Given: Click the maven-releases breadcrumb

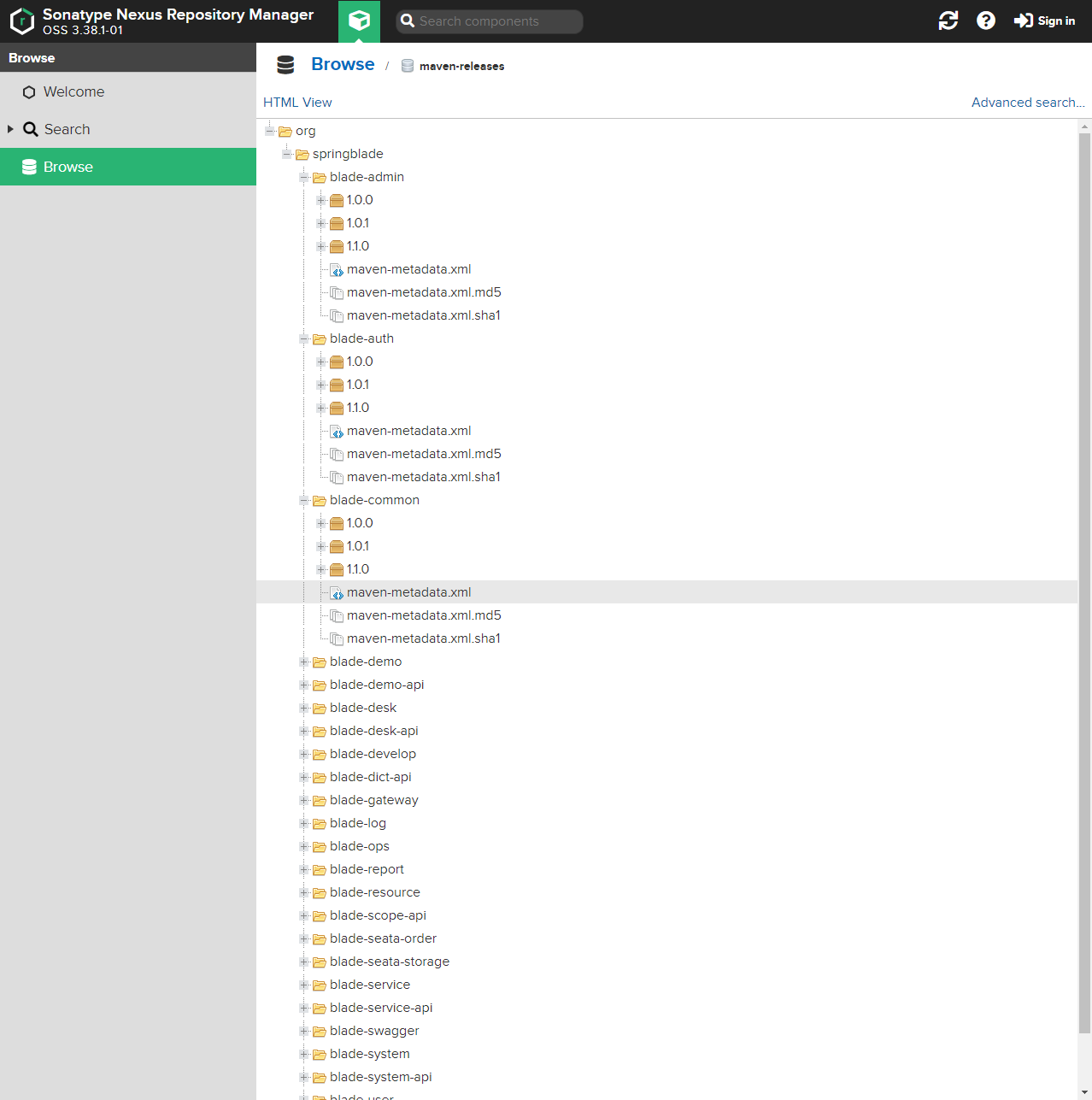Looking at the screenshot, I should (461, 66).
